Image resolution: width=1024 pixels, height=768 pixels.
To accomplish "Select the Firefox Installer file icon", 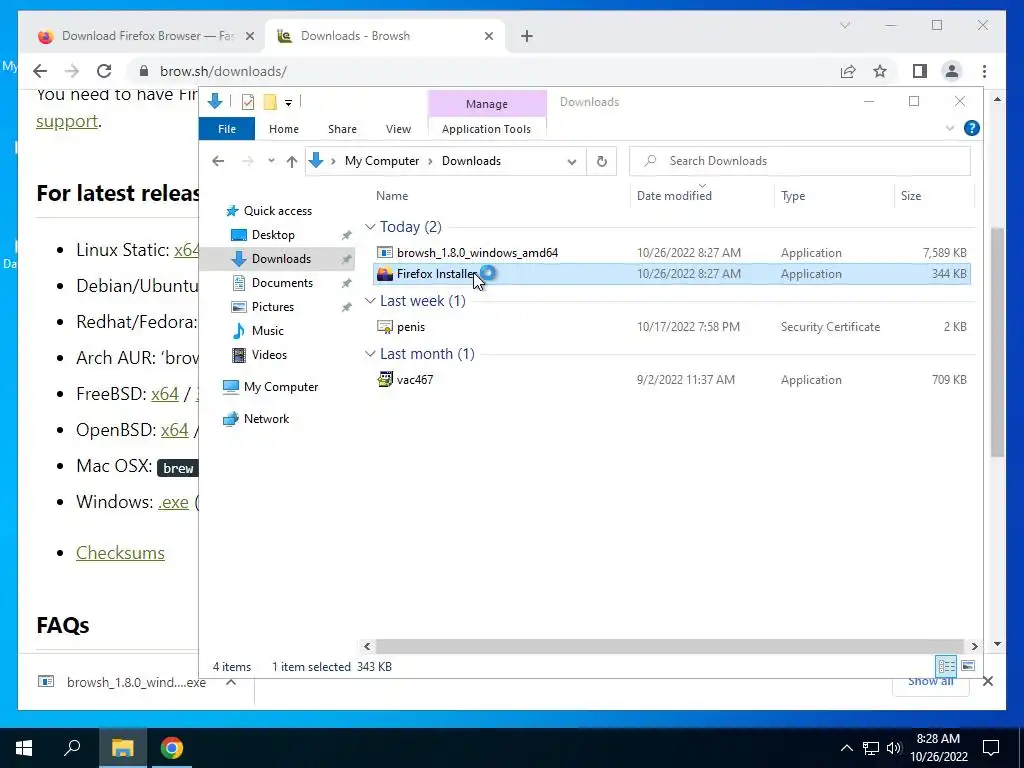I will click(x=385, y=274).
